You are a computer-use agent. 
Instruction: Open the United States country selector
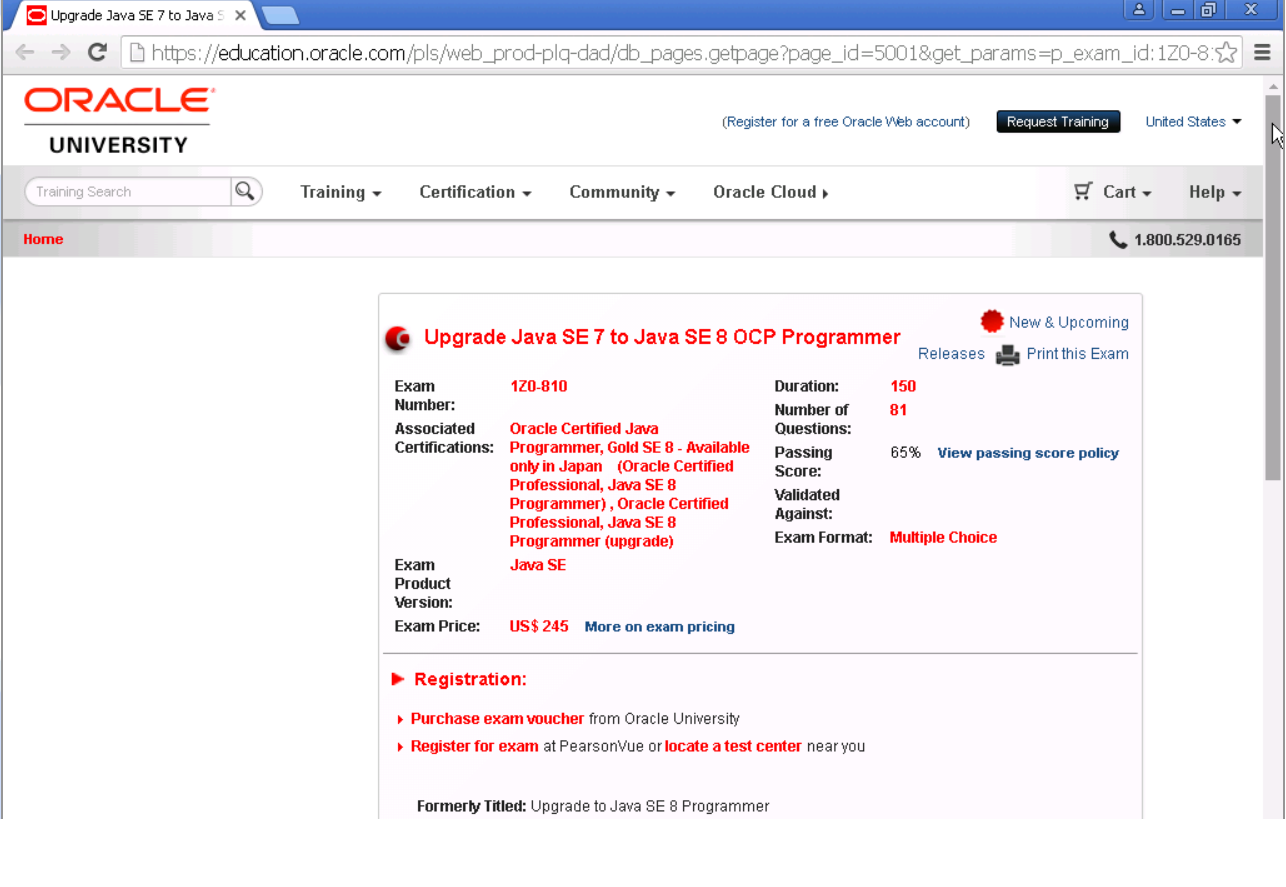tap(1193, 122)
